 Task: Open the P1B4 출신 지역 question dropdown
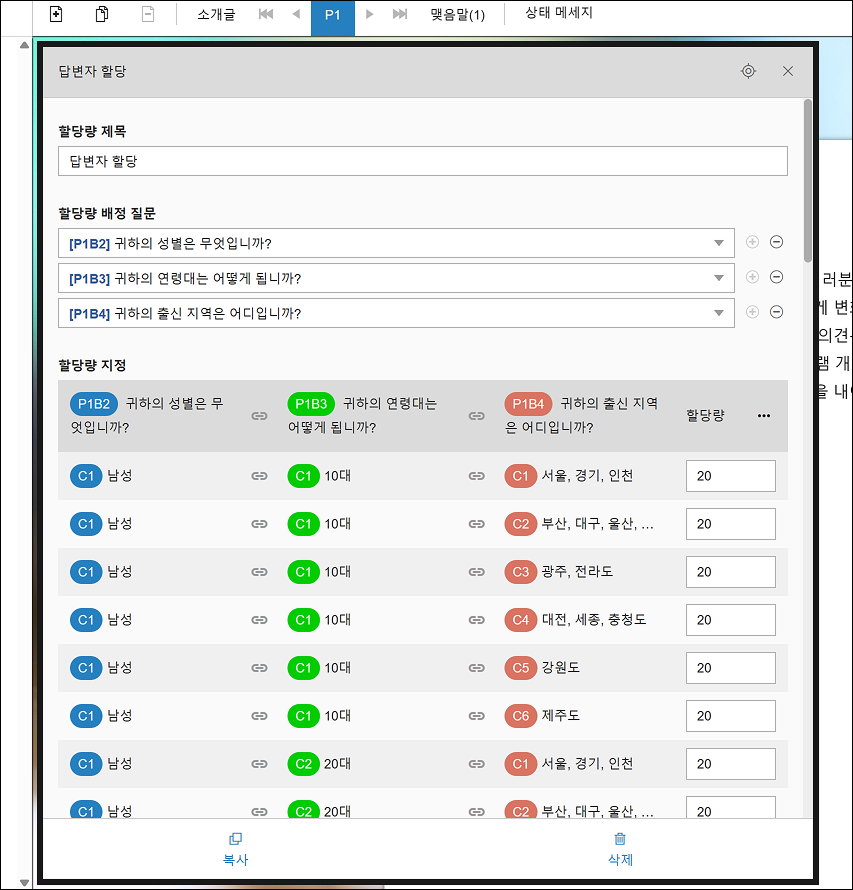coord(396,313)
